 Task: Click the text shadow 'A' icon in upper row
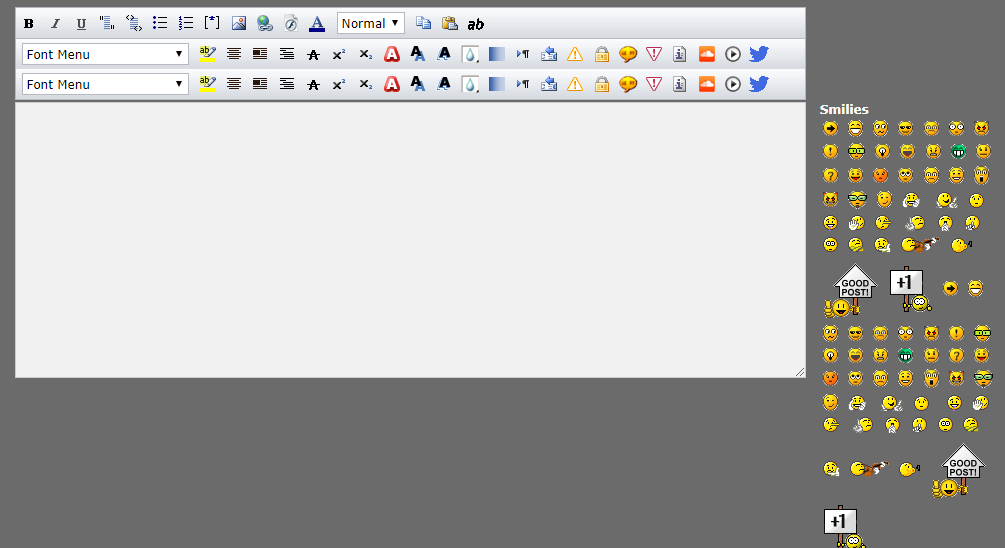(417, 54)
